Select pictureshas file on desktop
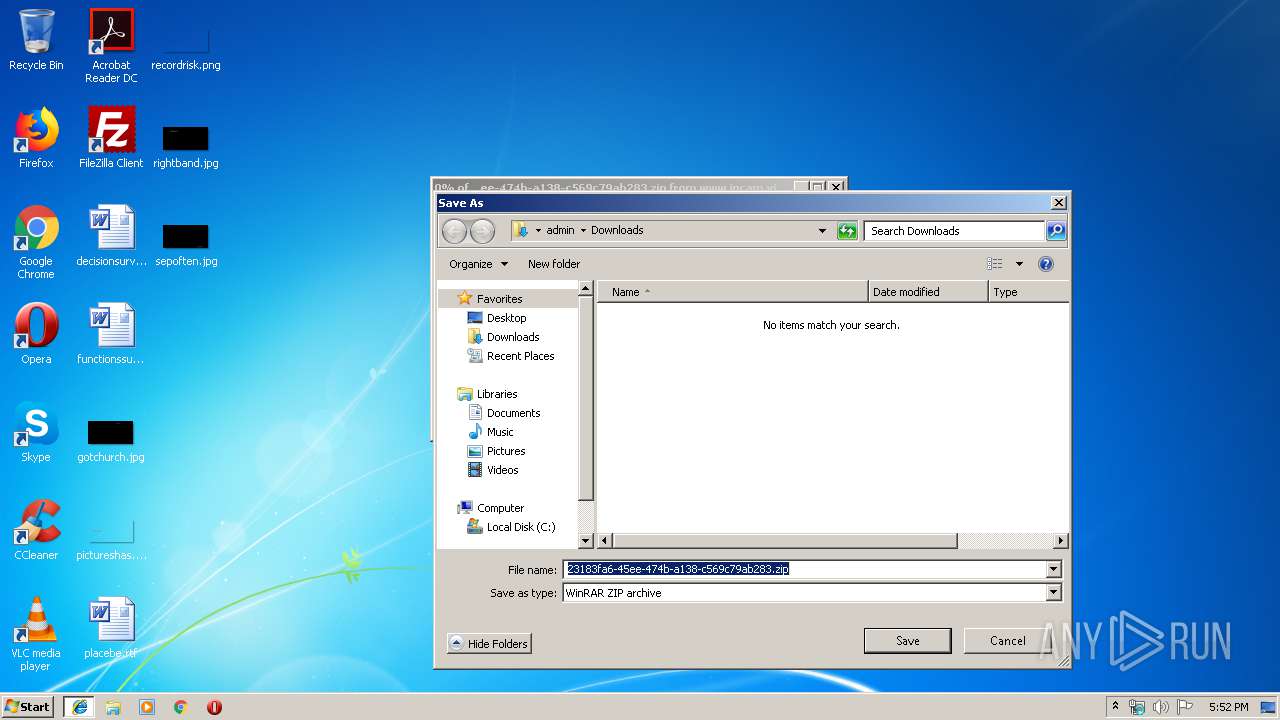 click(x=111, y=539)
